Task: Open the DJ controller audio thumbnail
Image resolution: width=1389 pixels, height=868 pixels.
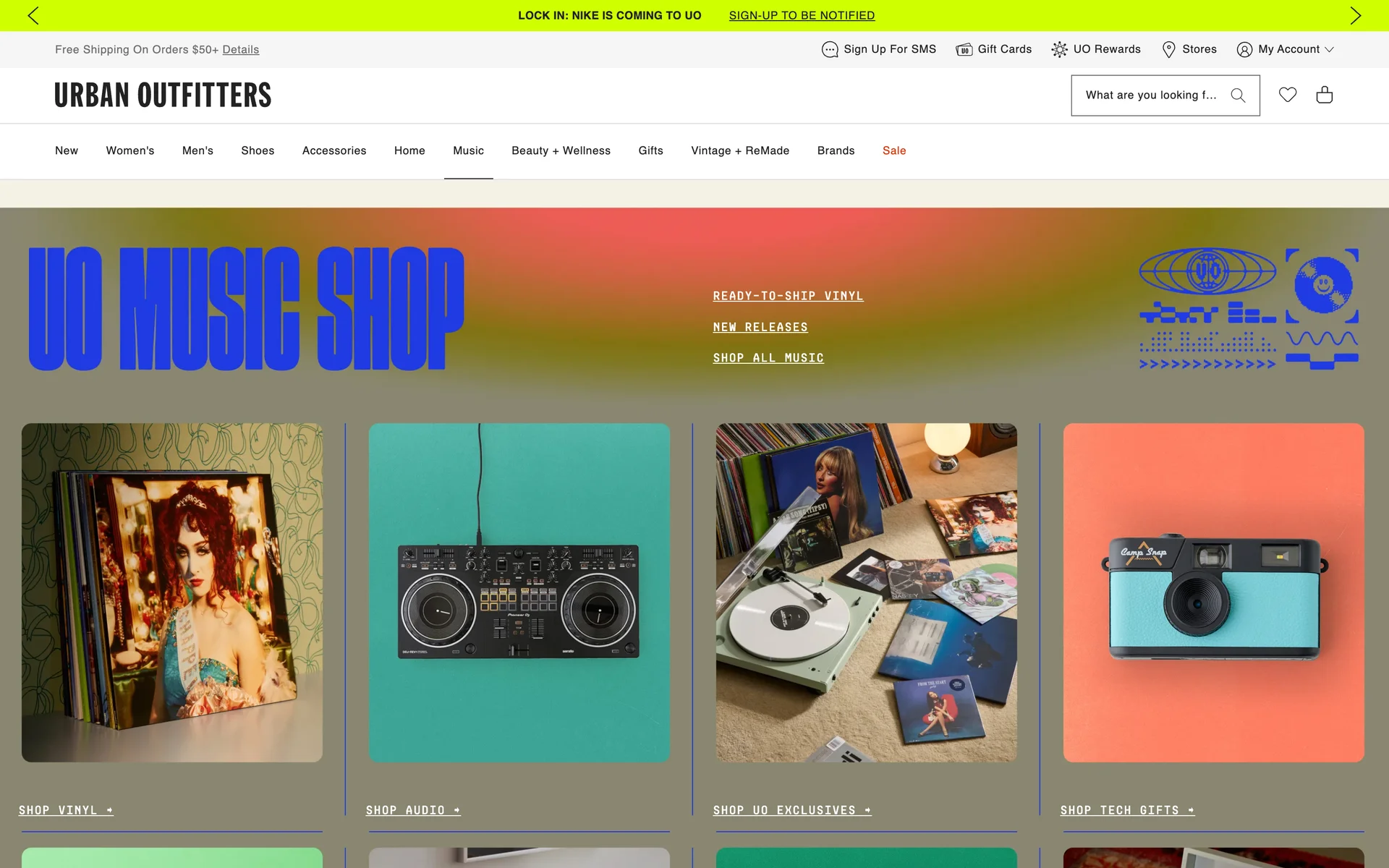Action: pyautogui.click(x=519, y=592)
